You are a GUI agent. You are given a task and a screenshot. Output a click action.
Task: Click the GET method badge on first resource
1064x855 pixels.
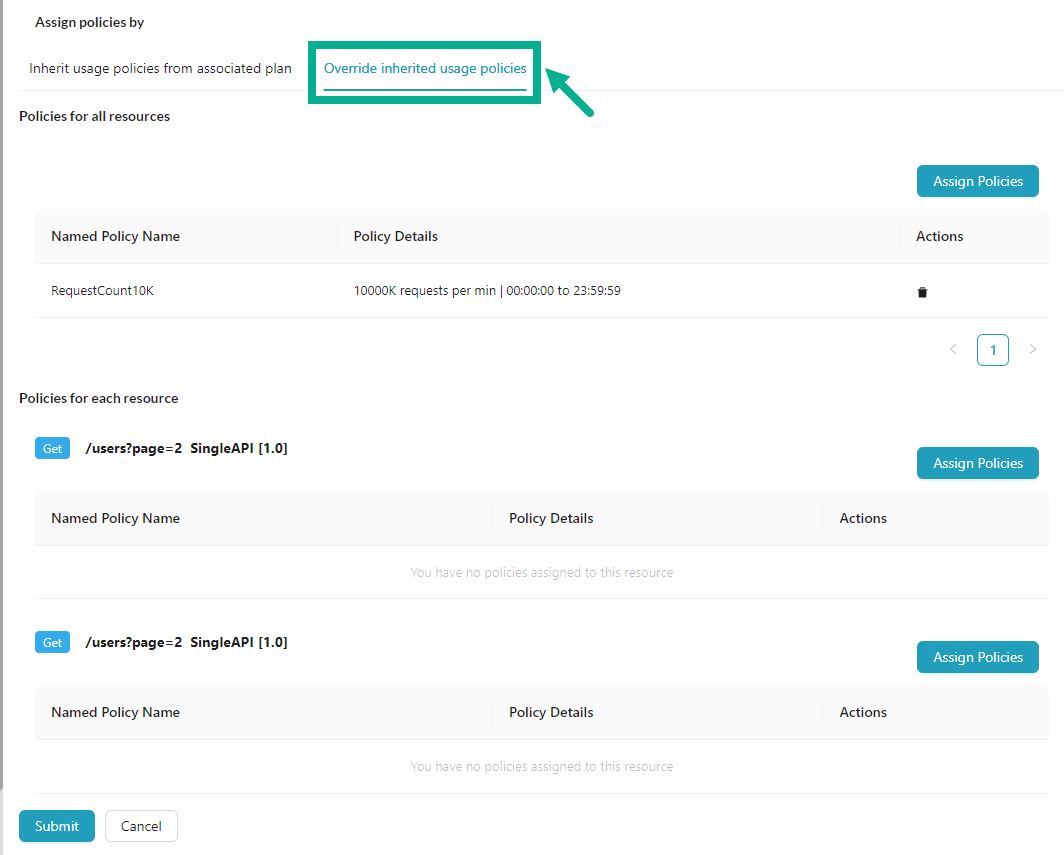(52, 448)
